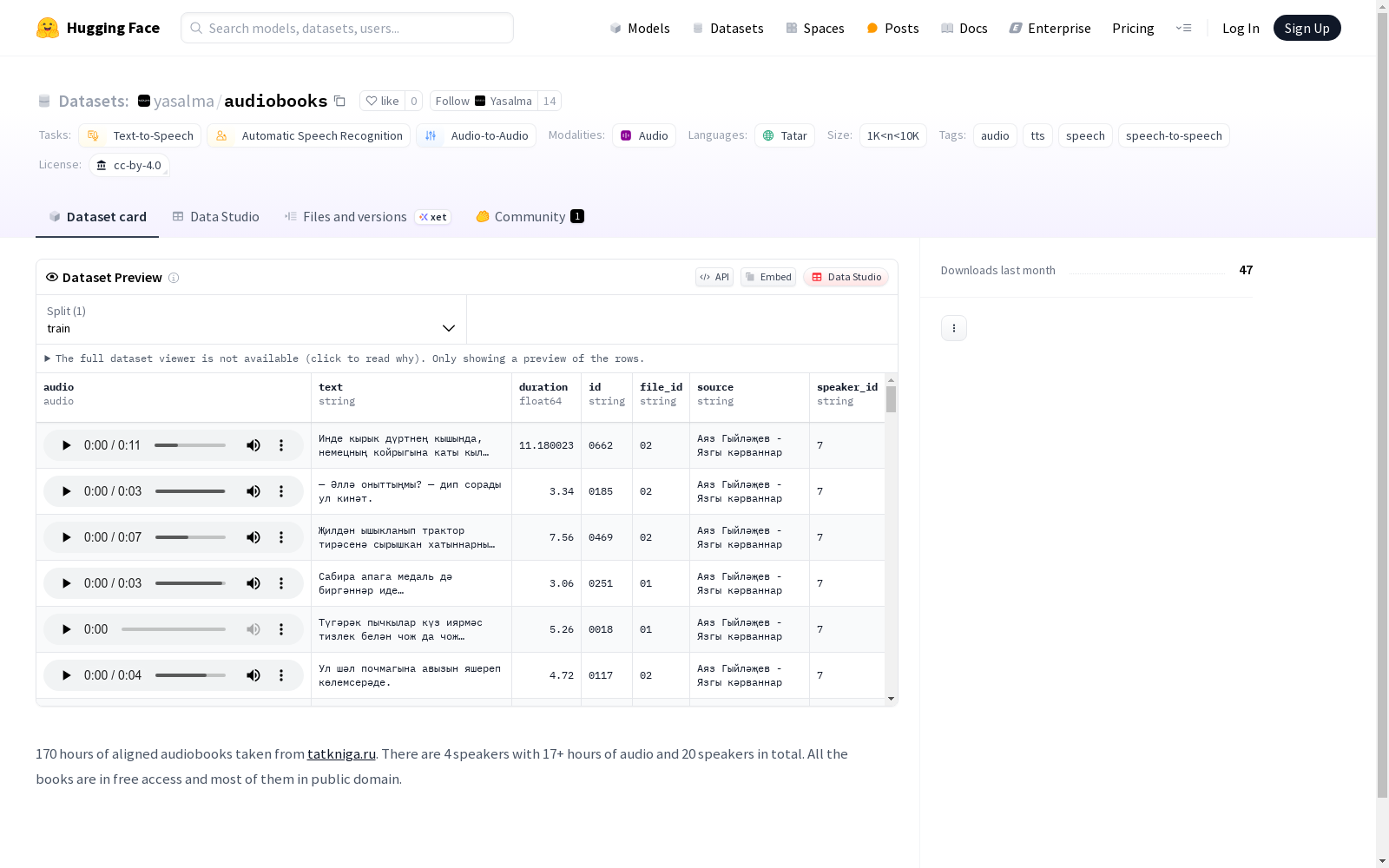The image size is (1389, 868).
Task: Select the Text-to-Speech task tag
Action: point(140,135)
